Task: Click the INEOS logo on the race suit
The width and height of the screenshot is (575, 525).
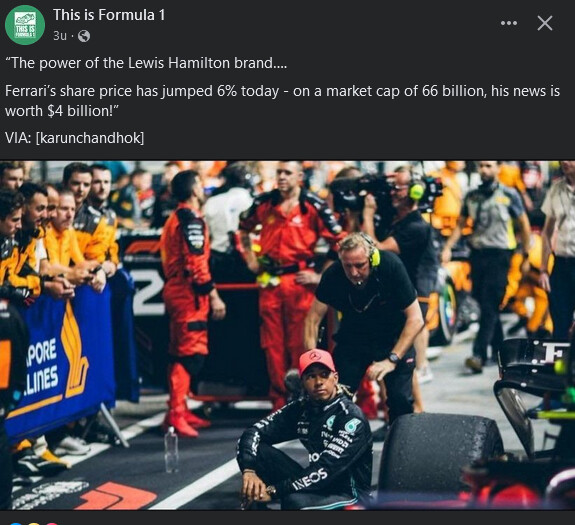Action: coord(310,478)
